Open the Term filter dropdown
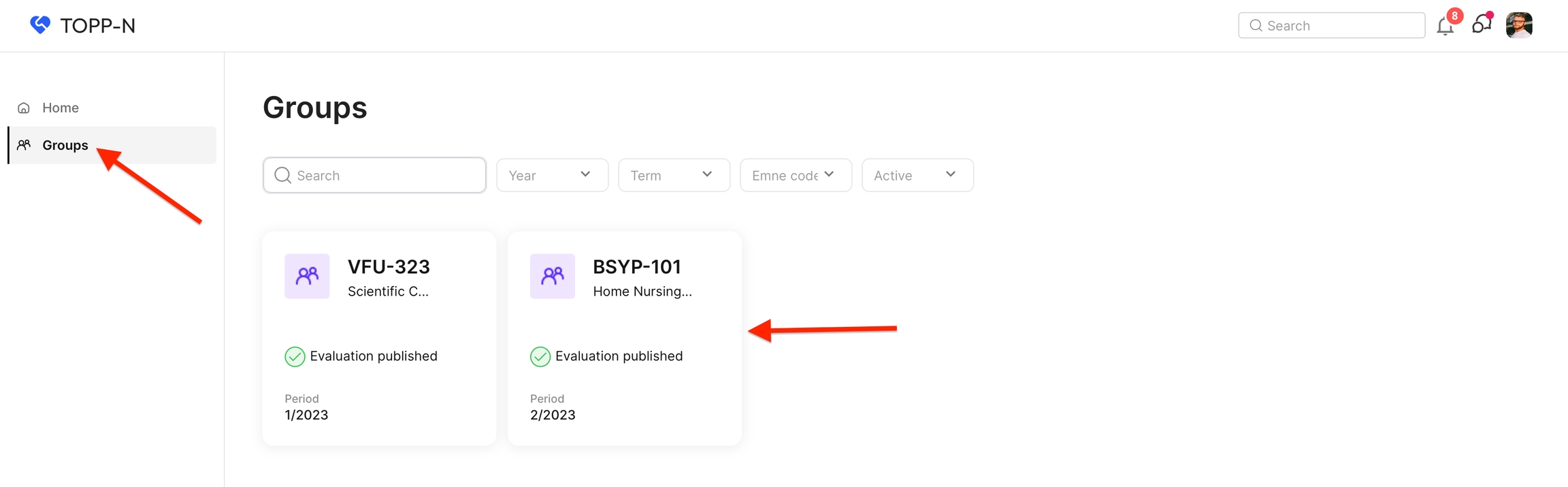The width and height of the screenshot is (1568, 487). [x=674, y=175]
